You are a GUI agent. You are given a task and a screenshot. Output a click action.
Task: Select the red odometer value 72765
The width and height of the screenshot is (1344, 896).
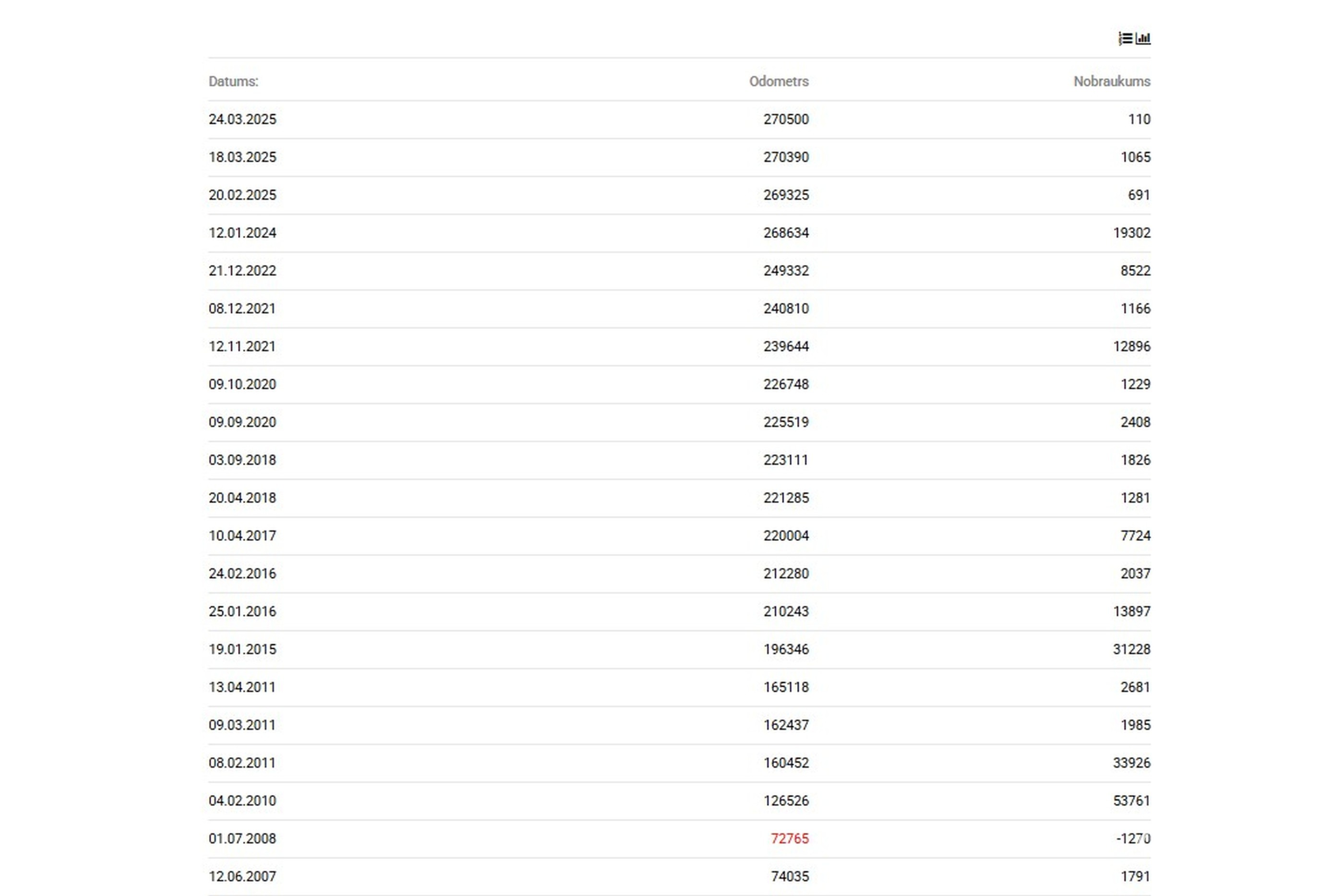789,838
